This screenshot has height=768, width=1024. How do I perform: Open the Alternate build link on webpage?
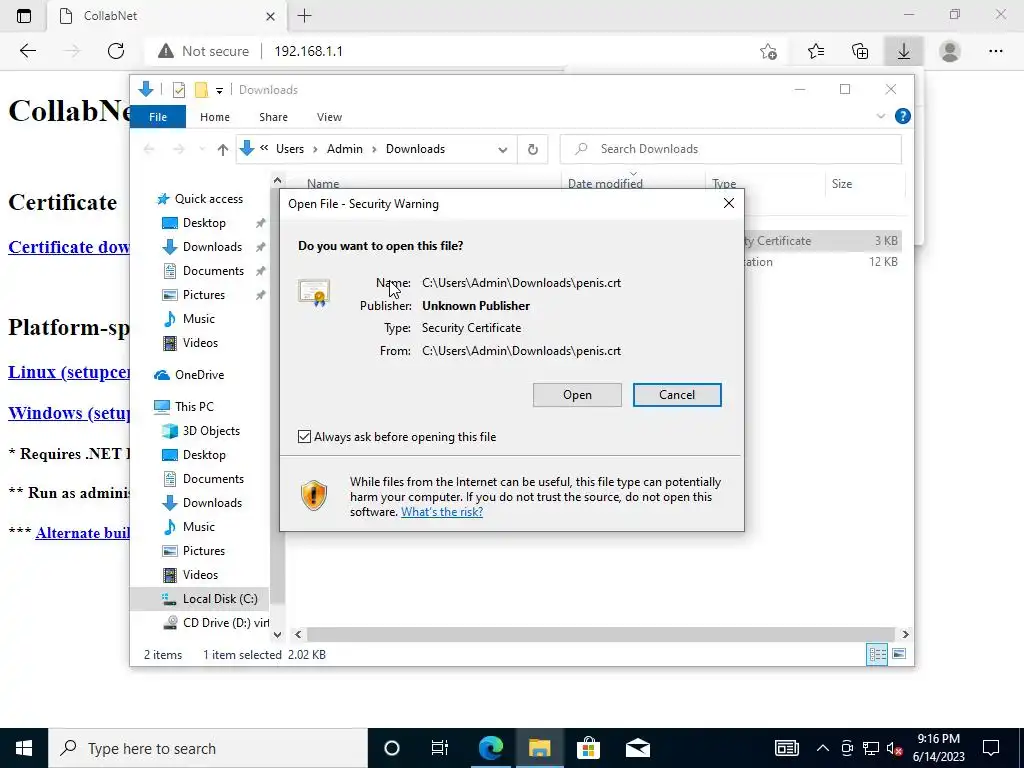coord(82,533)
